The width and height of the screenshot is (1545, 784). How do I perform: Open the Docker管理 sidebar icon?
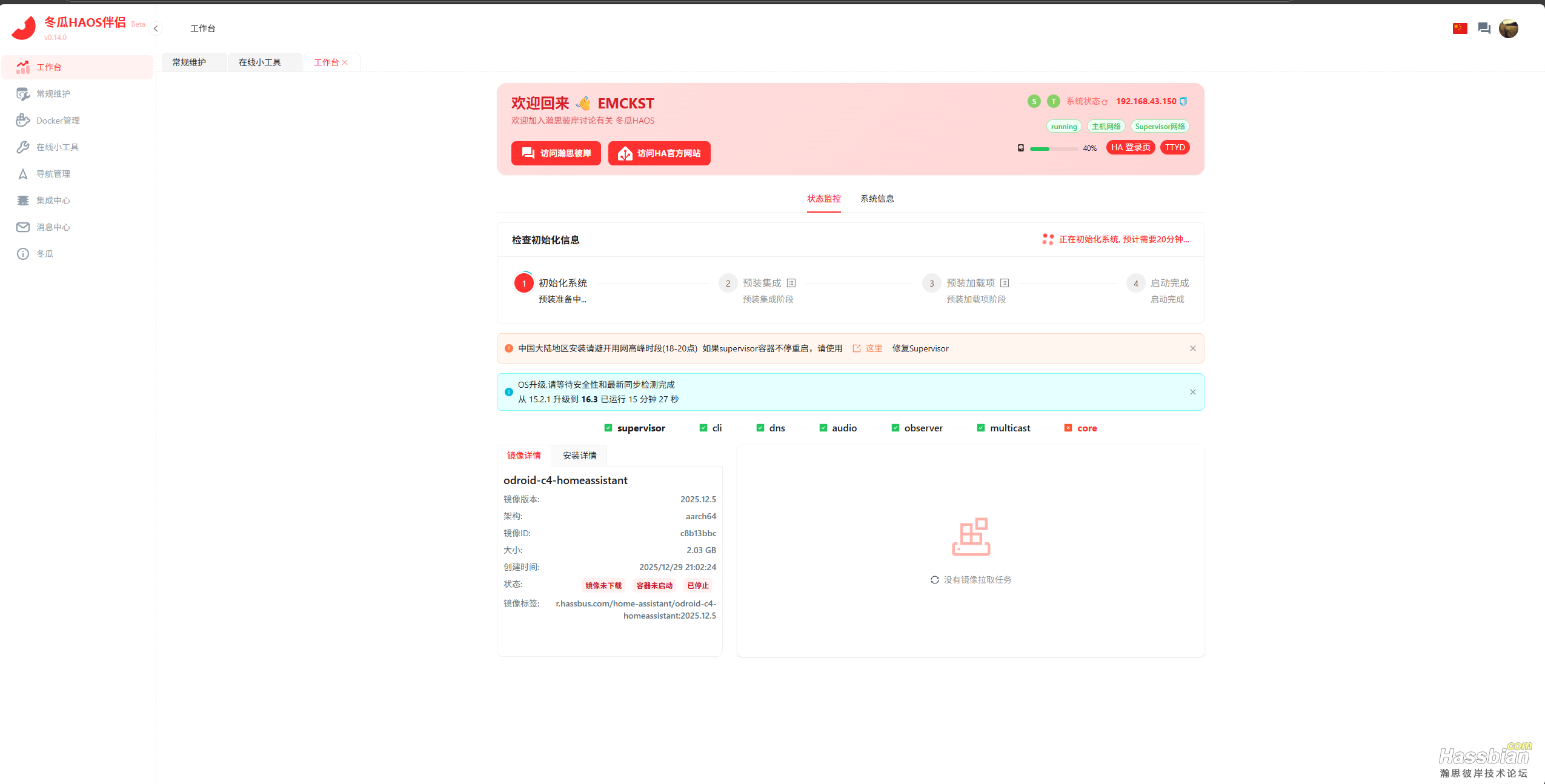pyautogui.click(x=23, y=121)
